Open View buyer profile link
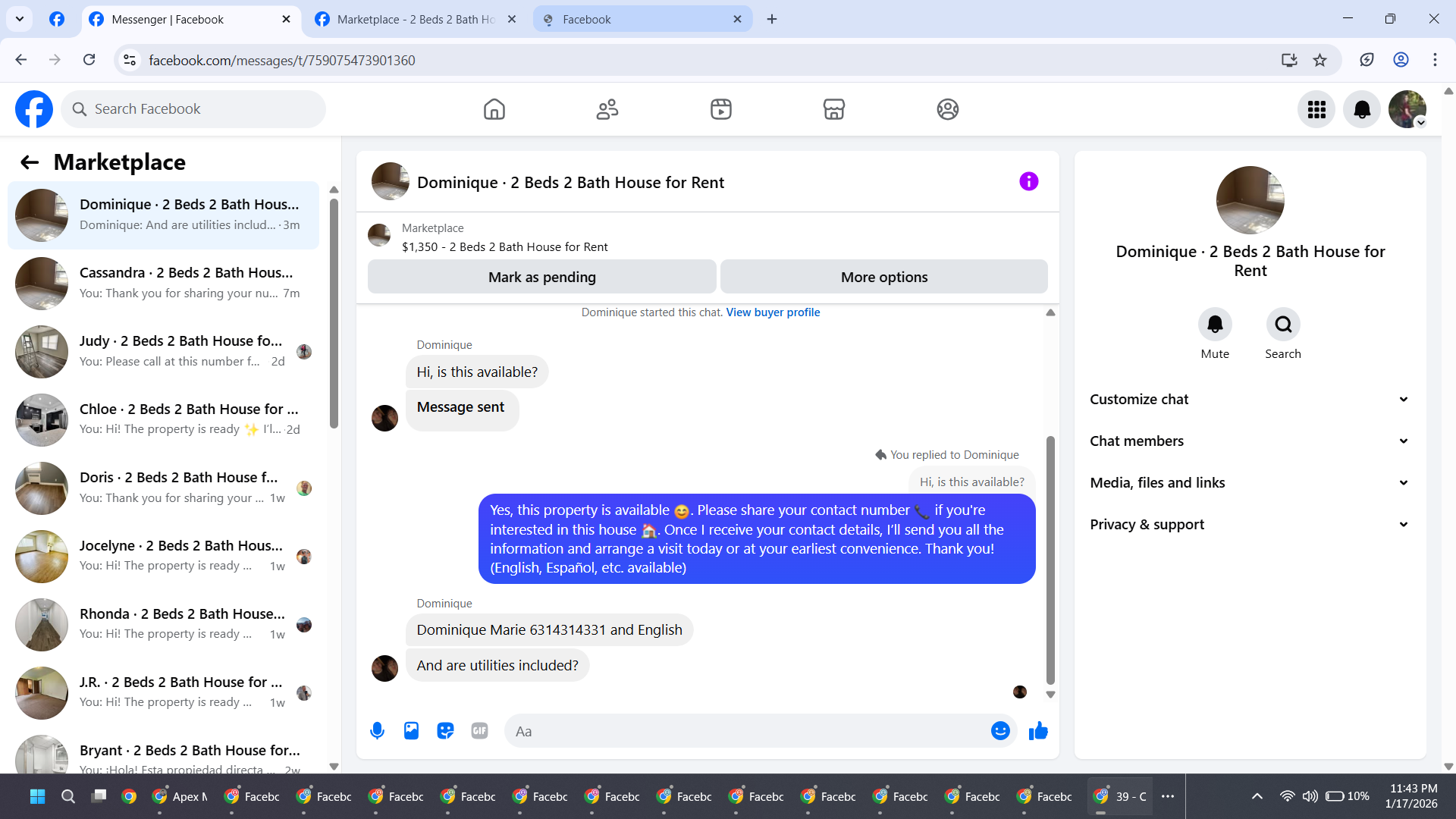The height and width of the screenshot is (819, 1456). pos(773,312)
